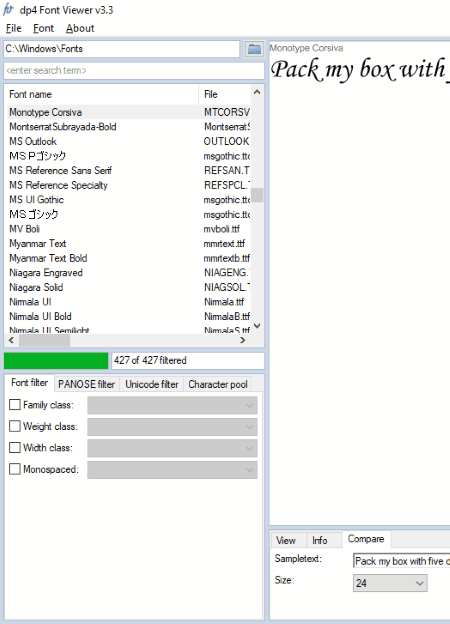Click the dp4 Font Viewer app icon in the title bar
Image resolution: width=450 pixels, height=624 pixels.
8,10
